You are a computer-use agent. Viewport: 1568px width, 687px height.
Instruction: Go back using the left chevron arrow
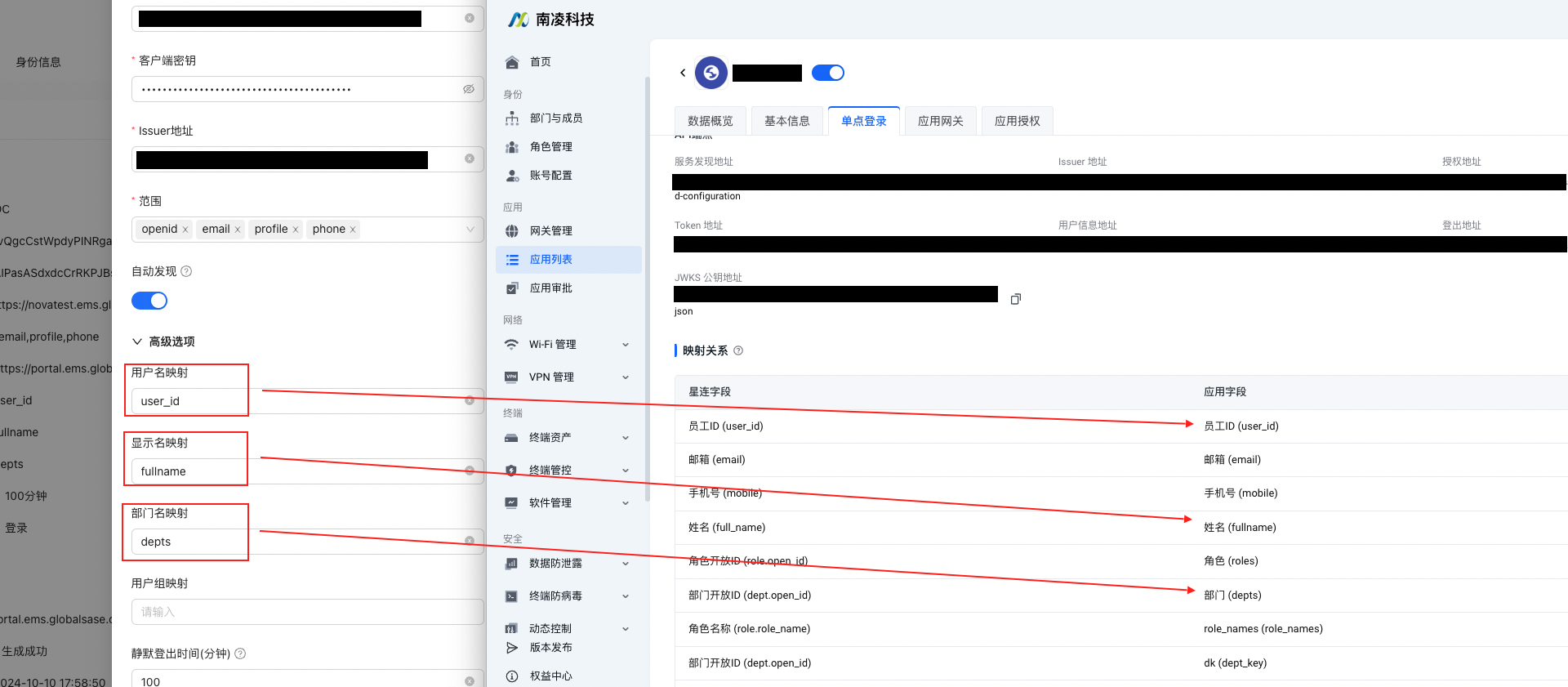click(x=683, y=73)
